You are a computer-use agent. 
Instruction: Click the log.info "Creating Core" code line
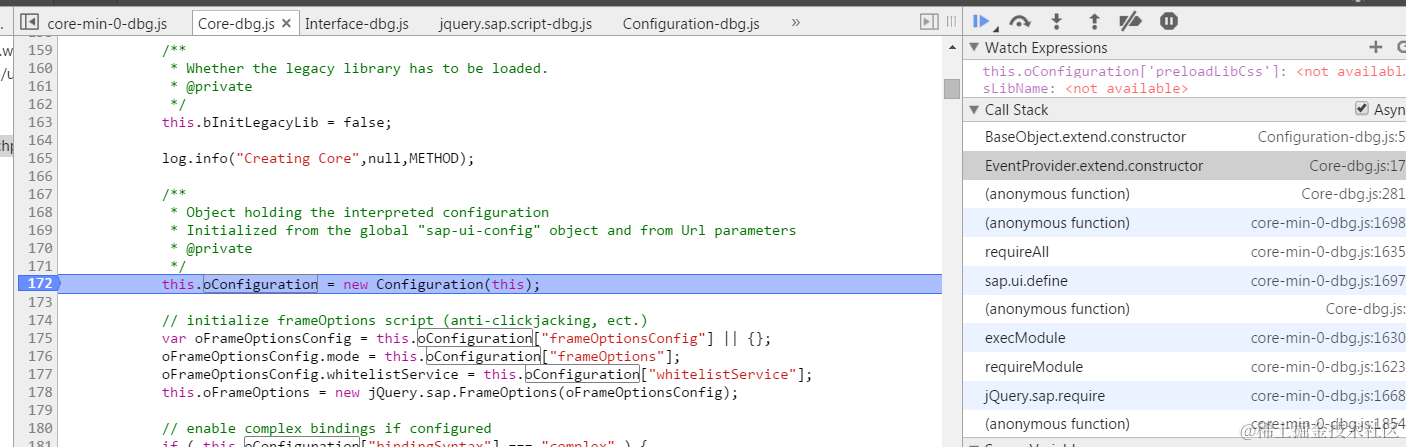pos(318,158)
